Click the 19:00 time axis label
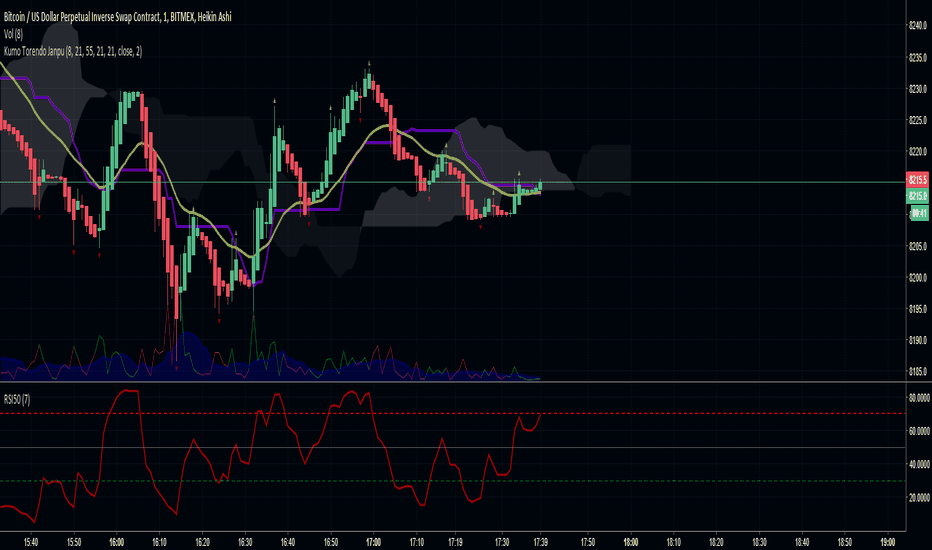Viewport: 932px width, 550px height. tap(887, 542)
